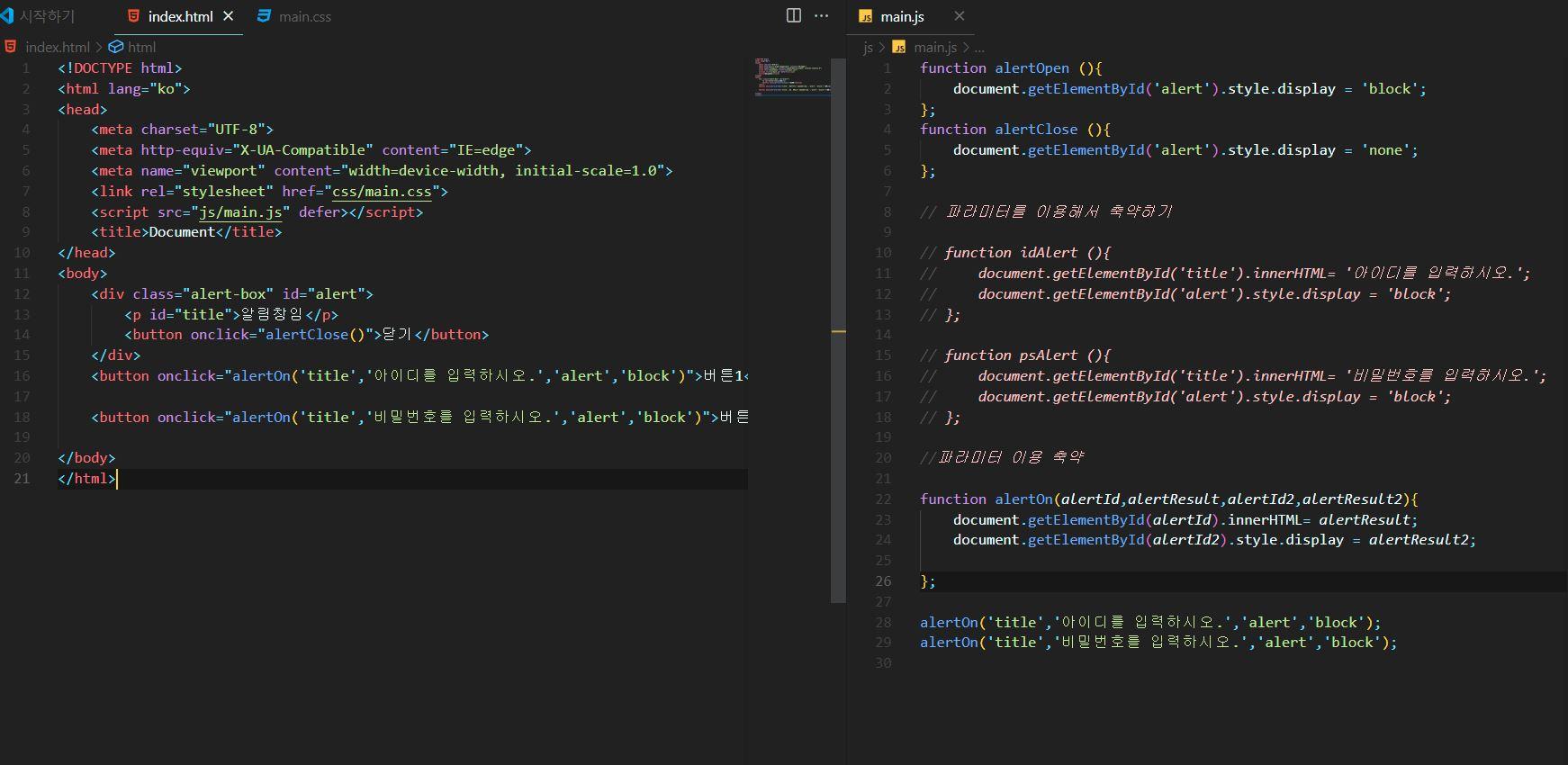
Task: Open the More Actions ellipsis menu
Action: [x=822, y=15]
